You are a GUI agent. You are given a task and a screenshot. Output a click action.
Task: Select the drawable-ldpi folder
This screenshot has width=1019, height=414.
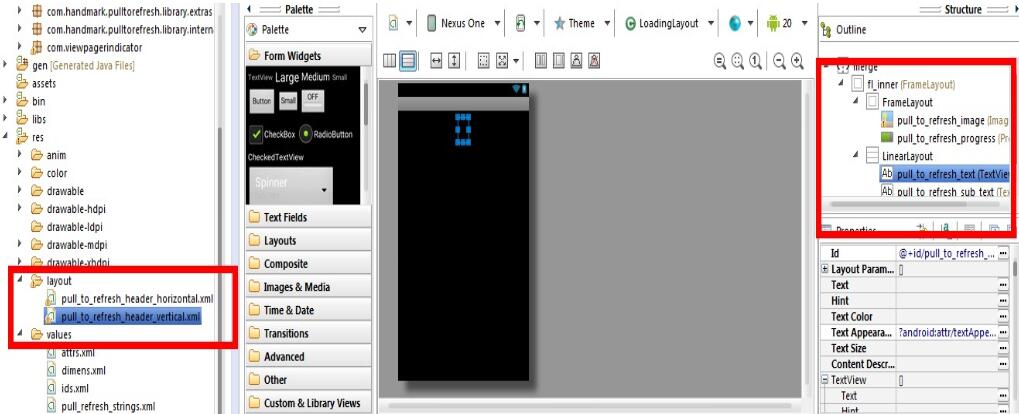(68, 227)
